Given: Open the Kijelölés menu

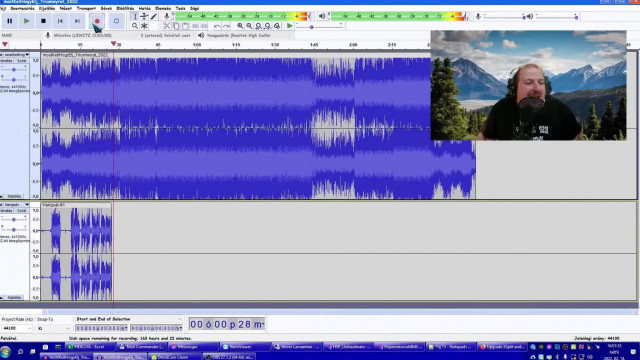Looking at the screenshot, I should [x=47, y=8].
